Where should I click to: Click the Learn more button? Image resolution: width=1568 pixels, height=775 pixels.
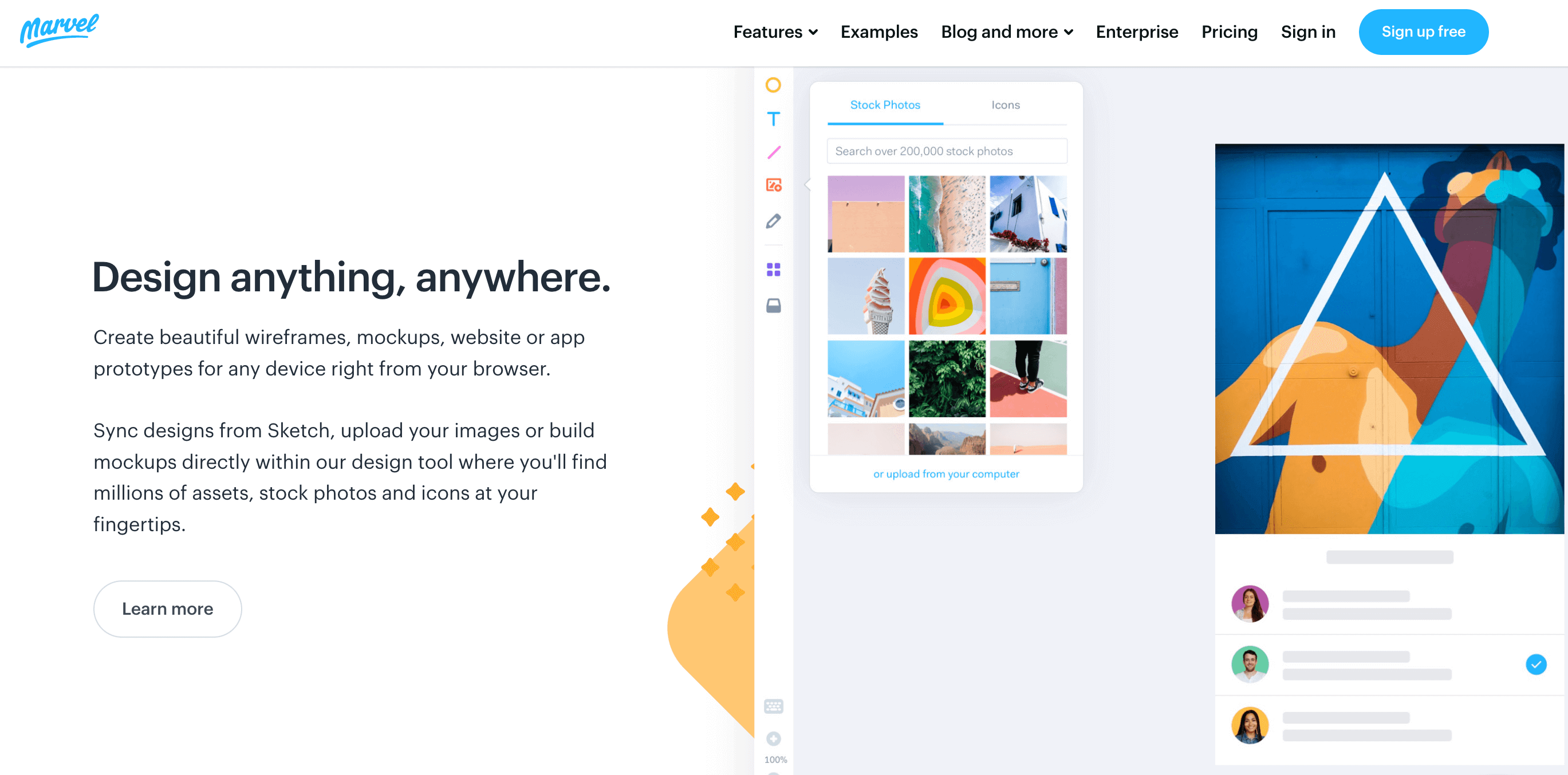click(x=167, y=608)
